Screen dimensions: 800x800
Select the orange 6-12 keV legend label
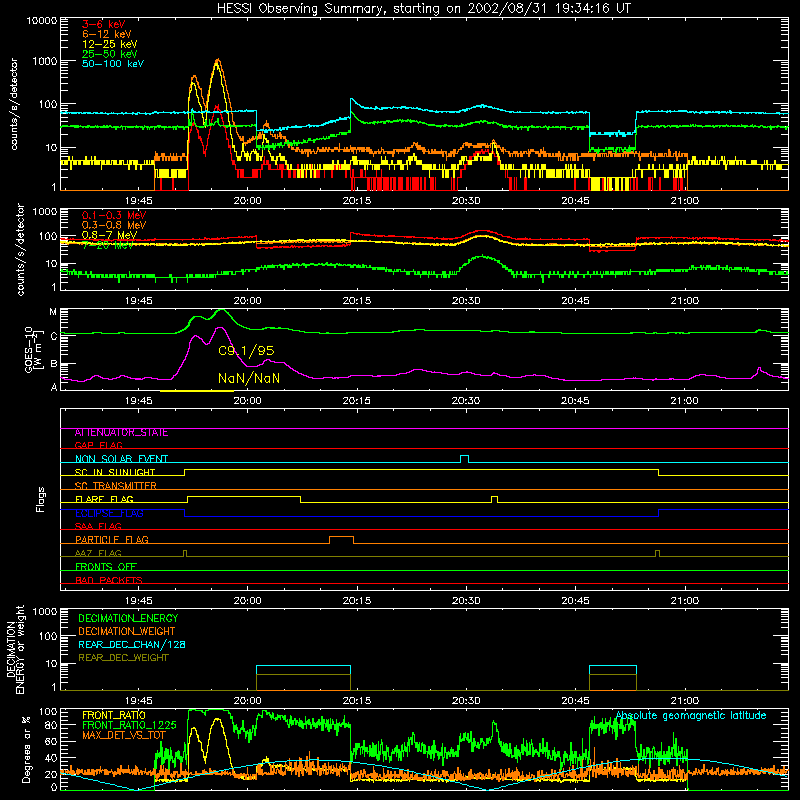tap(107, 34)
